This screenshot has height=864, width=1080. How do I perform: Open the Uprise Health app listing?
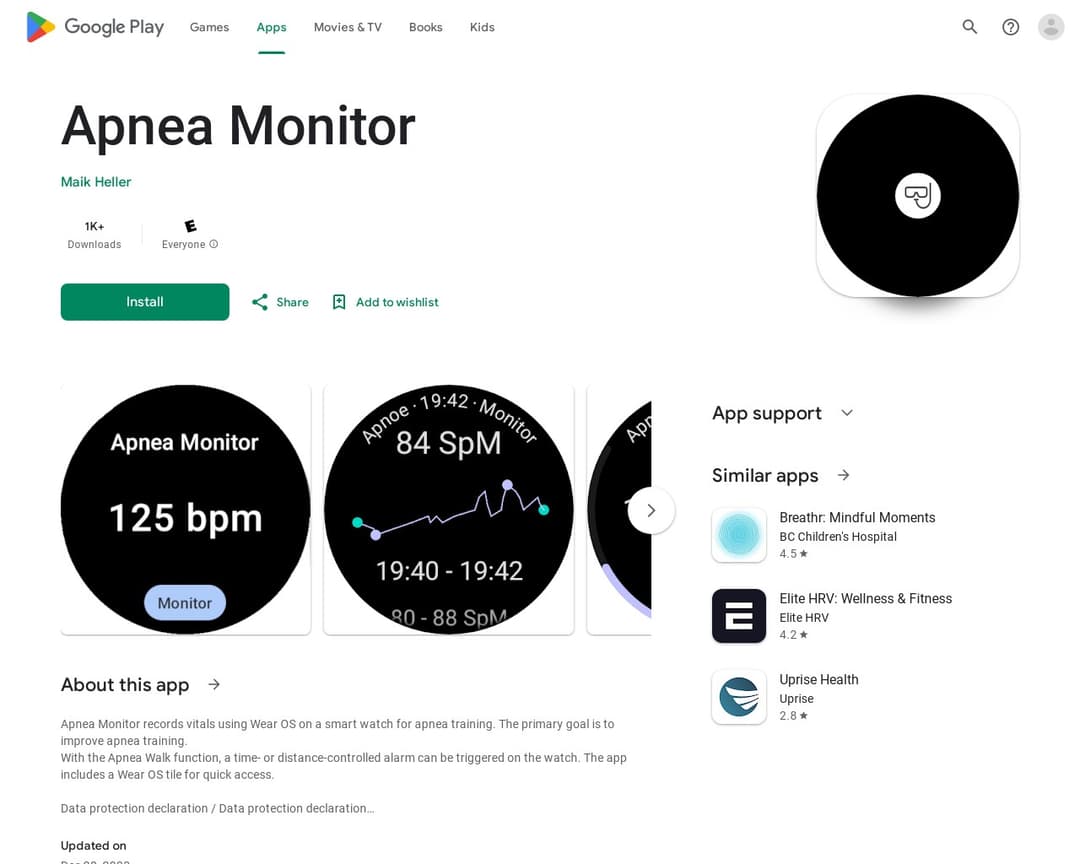click(x=818, y=697)
